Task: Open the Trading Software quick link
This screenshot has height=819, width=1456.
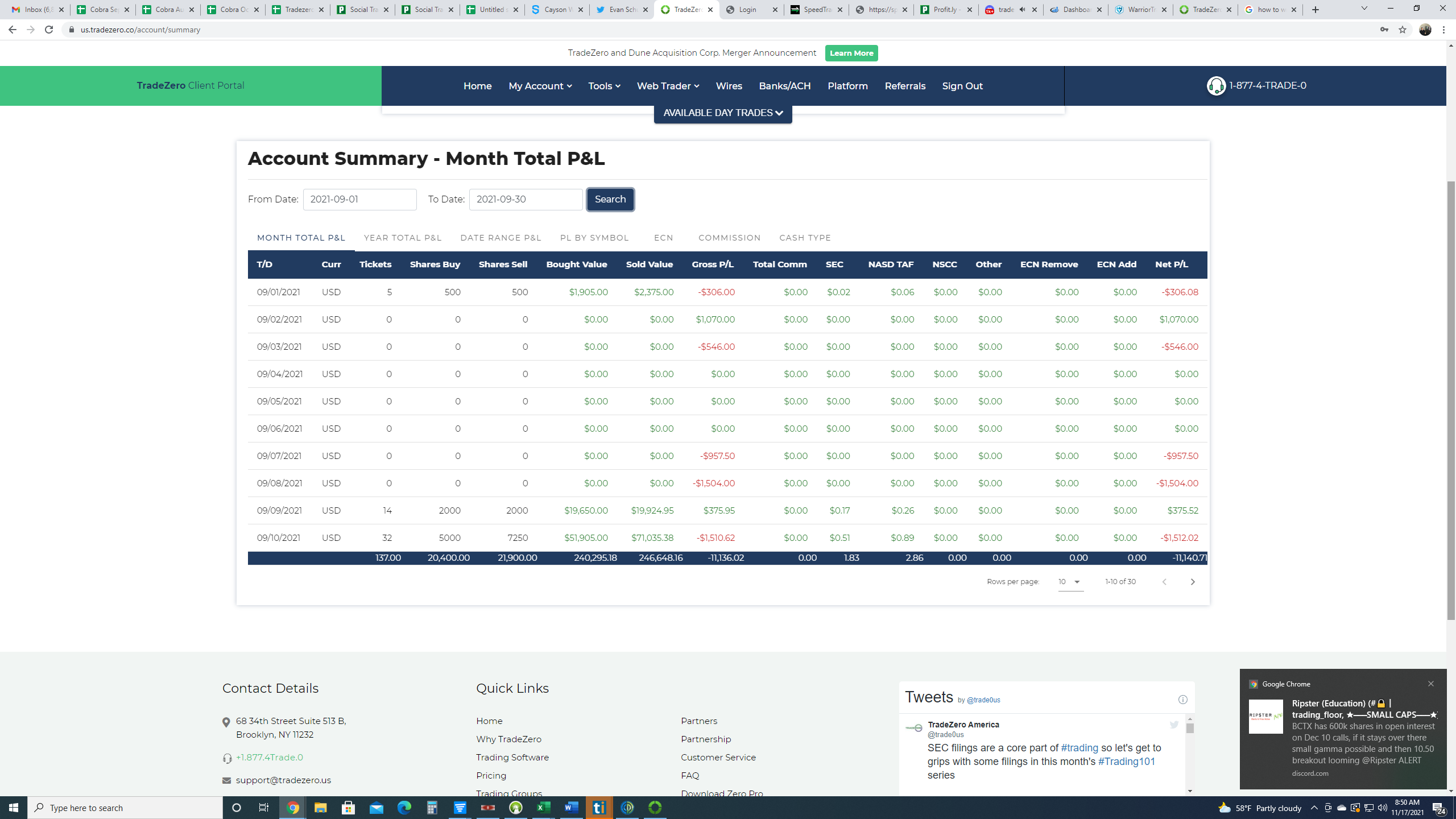Action: (512, 758)
